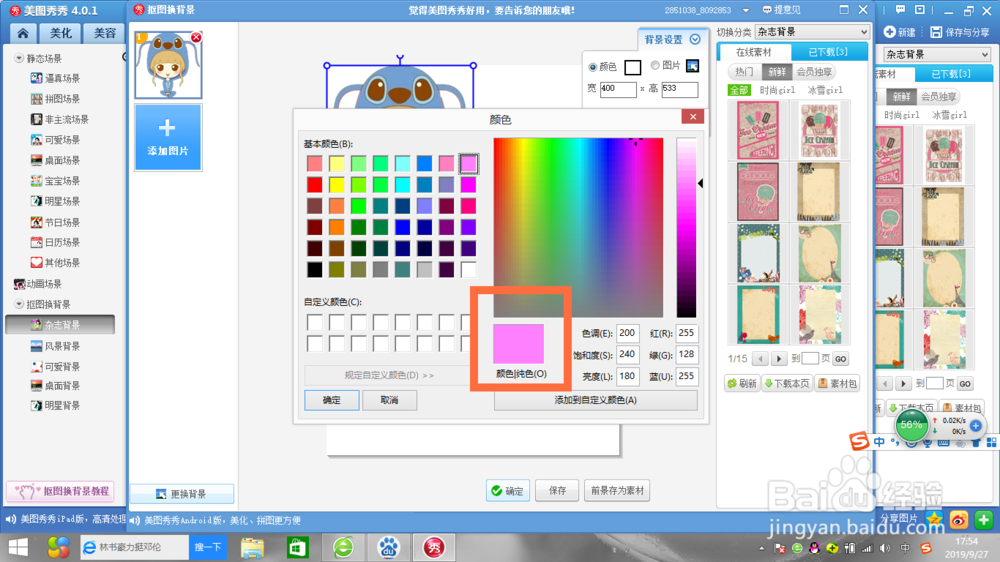Click the 新建 icon in the main window
This screenshot has height=562, width=1000.
[x=890, y=32]
